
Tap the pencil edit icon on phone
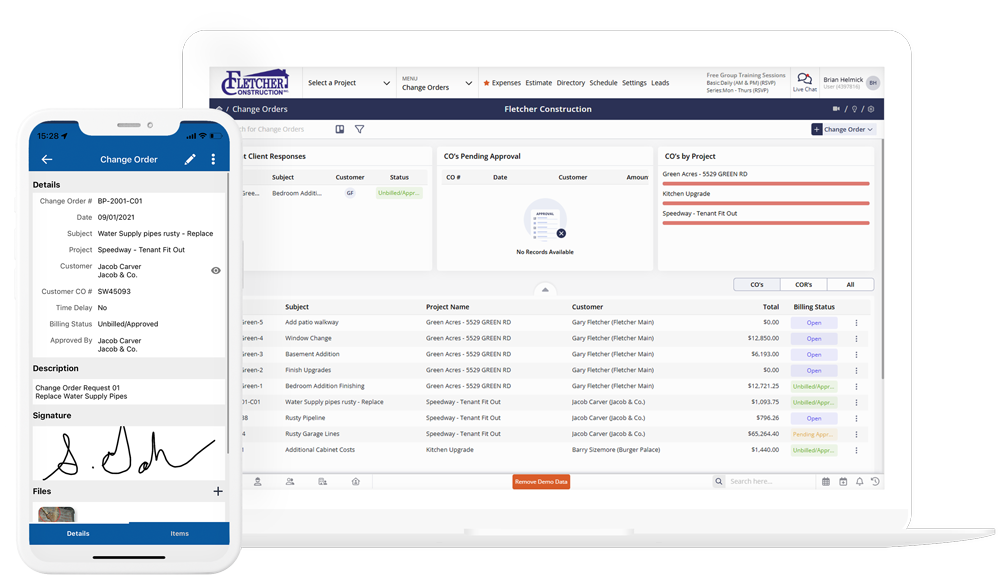click(x=190, y=160)
